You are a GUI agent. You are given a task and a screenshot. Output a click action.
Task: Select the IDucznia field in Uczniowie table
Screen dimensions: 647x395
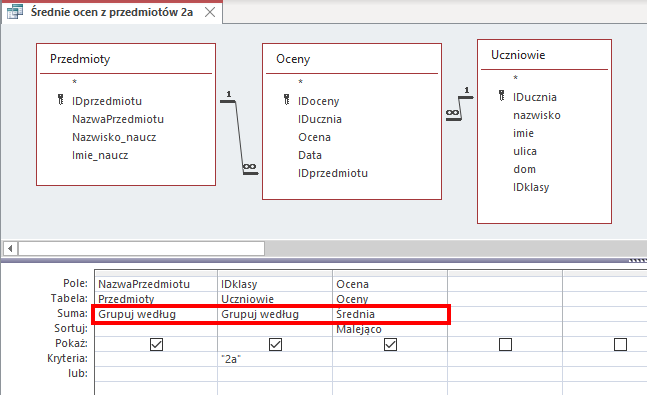coord(535,97)
